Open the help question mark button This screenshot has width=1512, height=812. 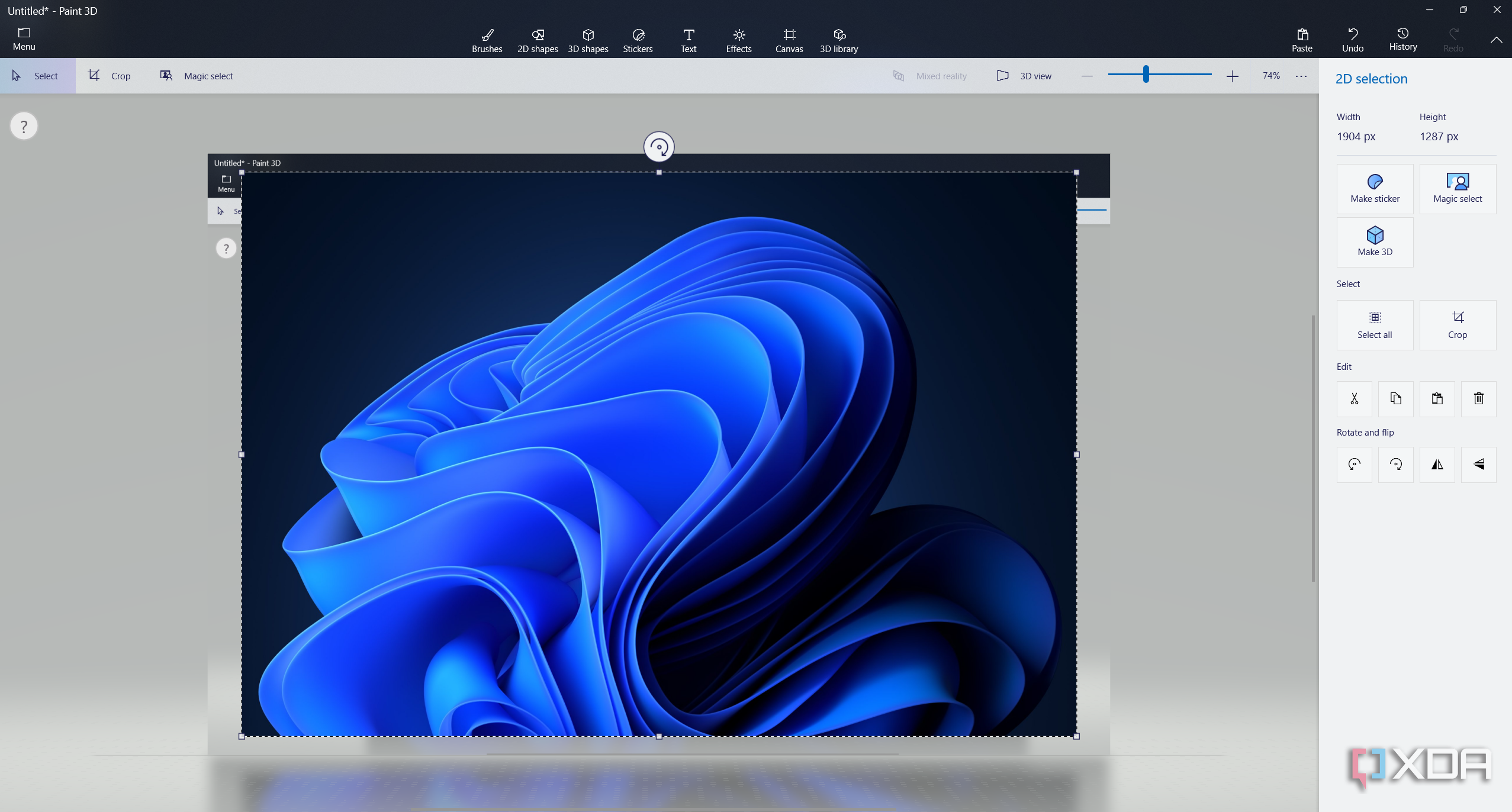[x=24, y=126]
